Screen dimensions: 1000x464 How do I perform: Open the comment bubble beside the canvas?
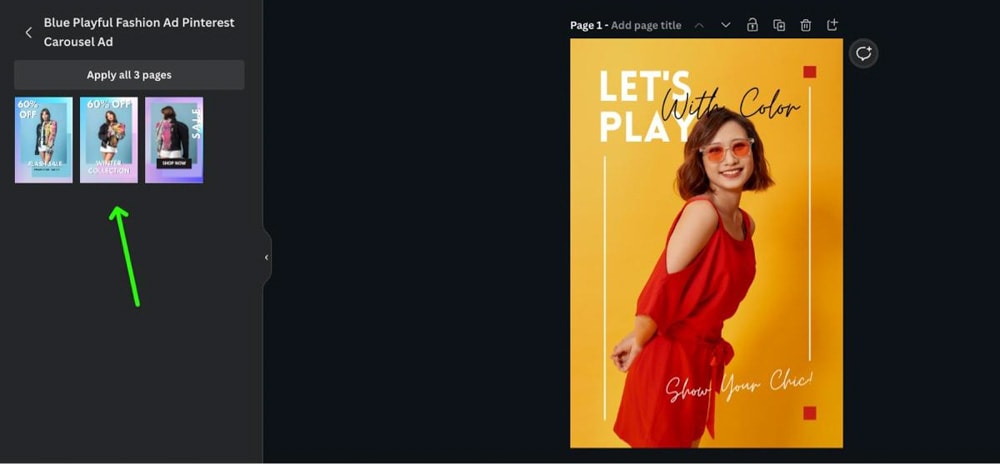[x=864, y=54]
